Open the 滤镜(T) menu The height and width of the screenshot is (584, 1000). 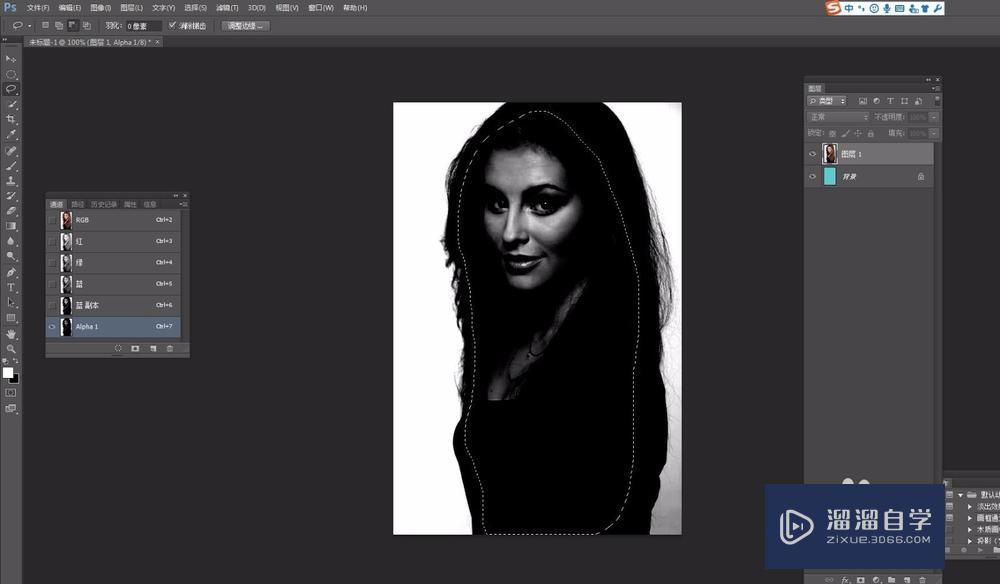click(x=227, y=8)
